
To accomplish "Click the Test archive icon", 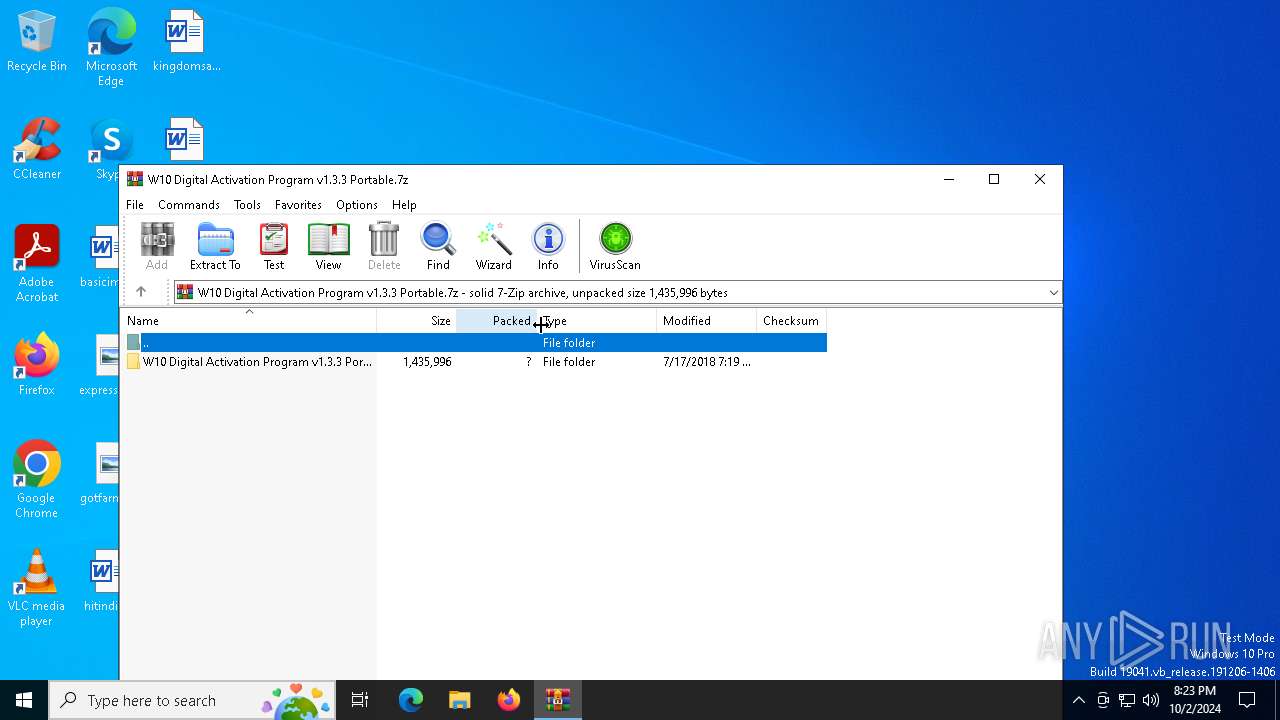I will 274,246.
